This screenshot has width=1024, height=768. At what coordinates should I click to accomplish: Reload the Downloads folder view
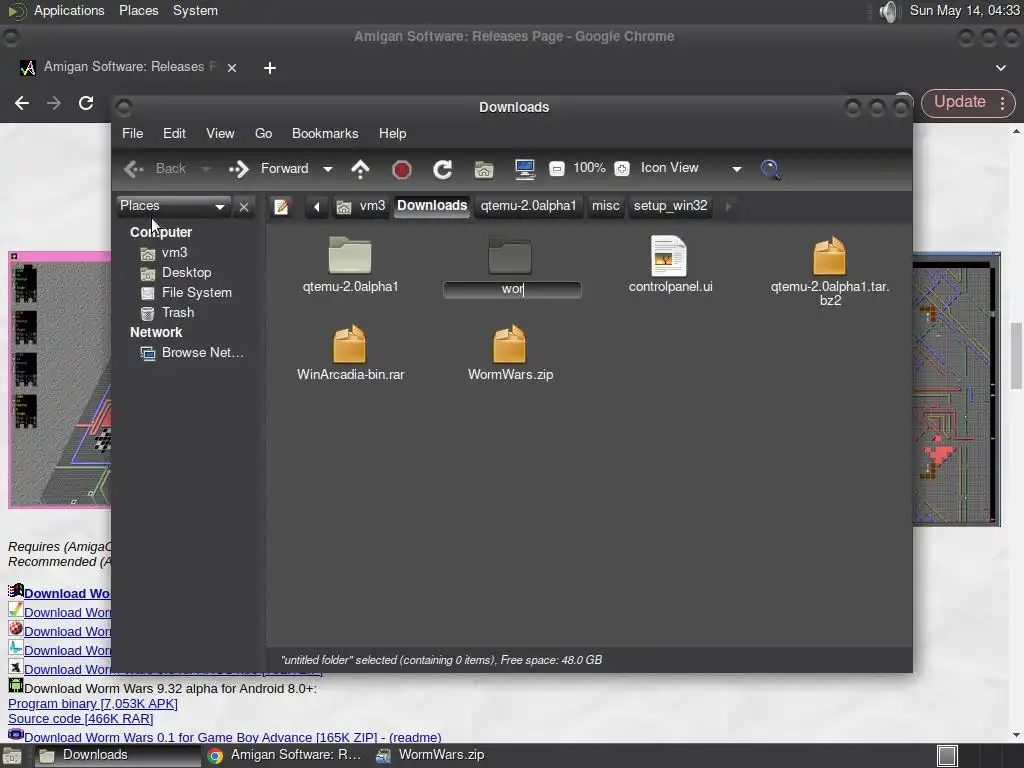pos(443,169)
